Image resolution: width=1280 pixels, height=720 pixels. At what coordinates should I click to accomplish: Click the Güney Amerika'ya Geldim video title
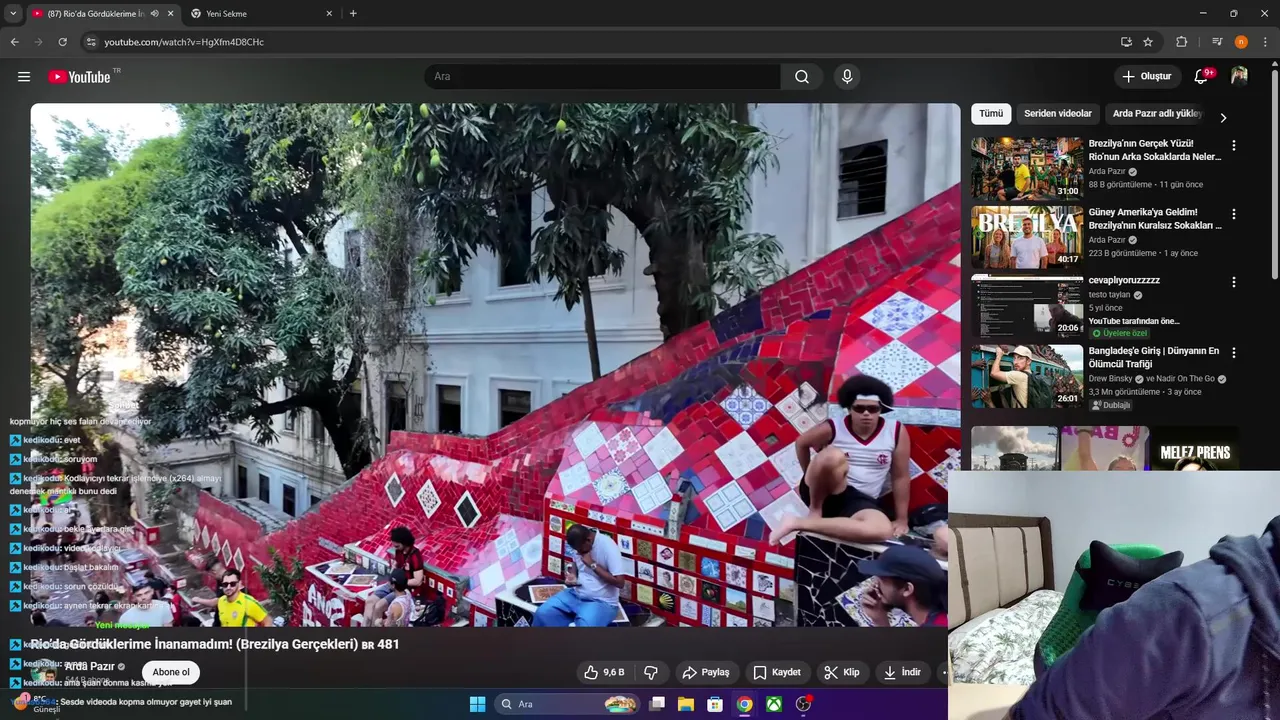tap(1155, 219)
